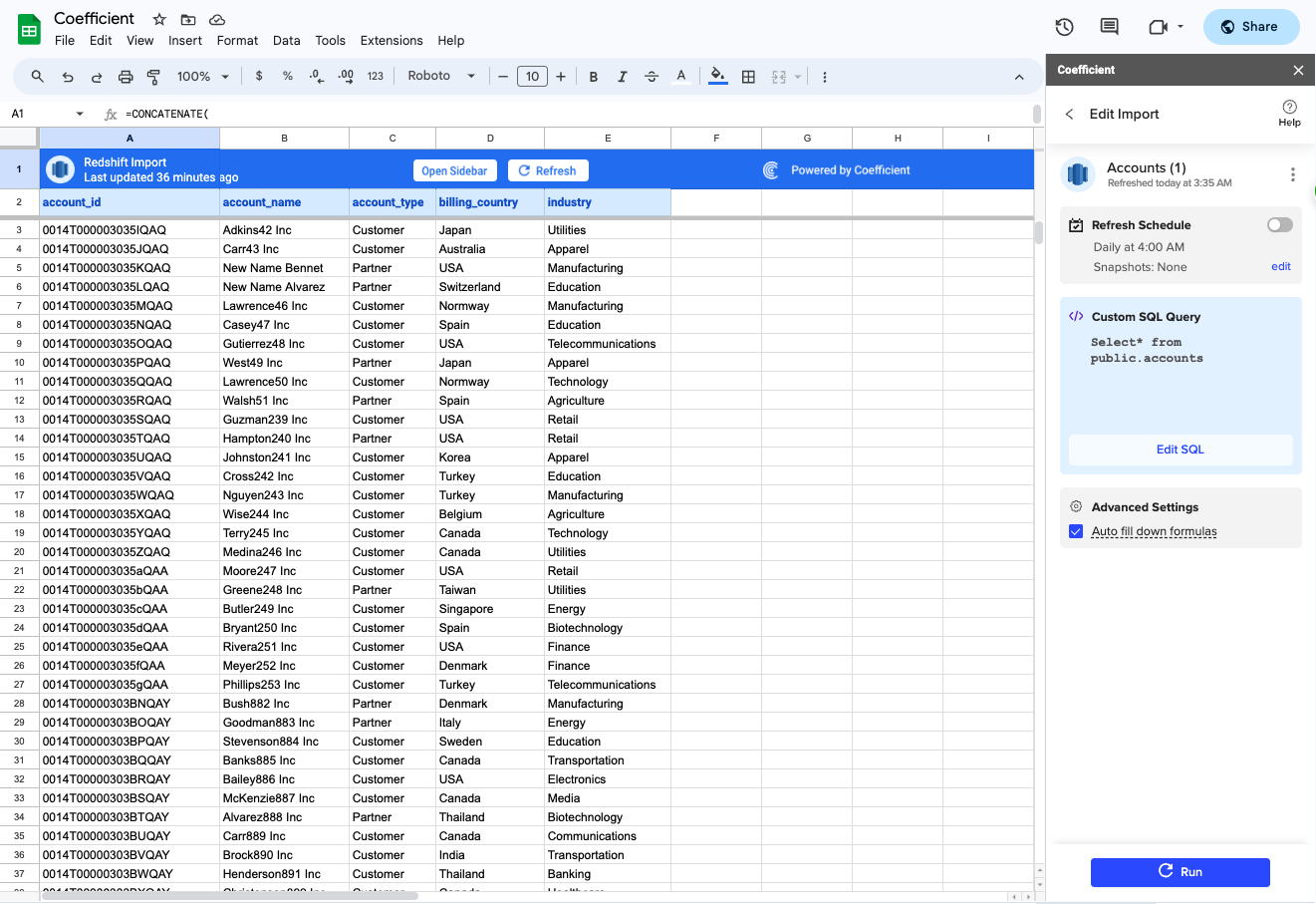
Task: Open the name box dropdown arrow
Action: tap(80, 114)
